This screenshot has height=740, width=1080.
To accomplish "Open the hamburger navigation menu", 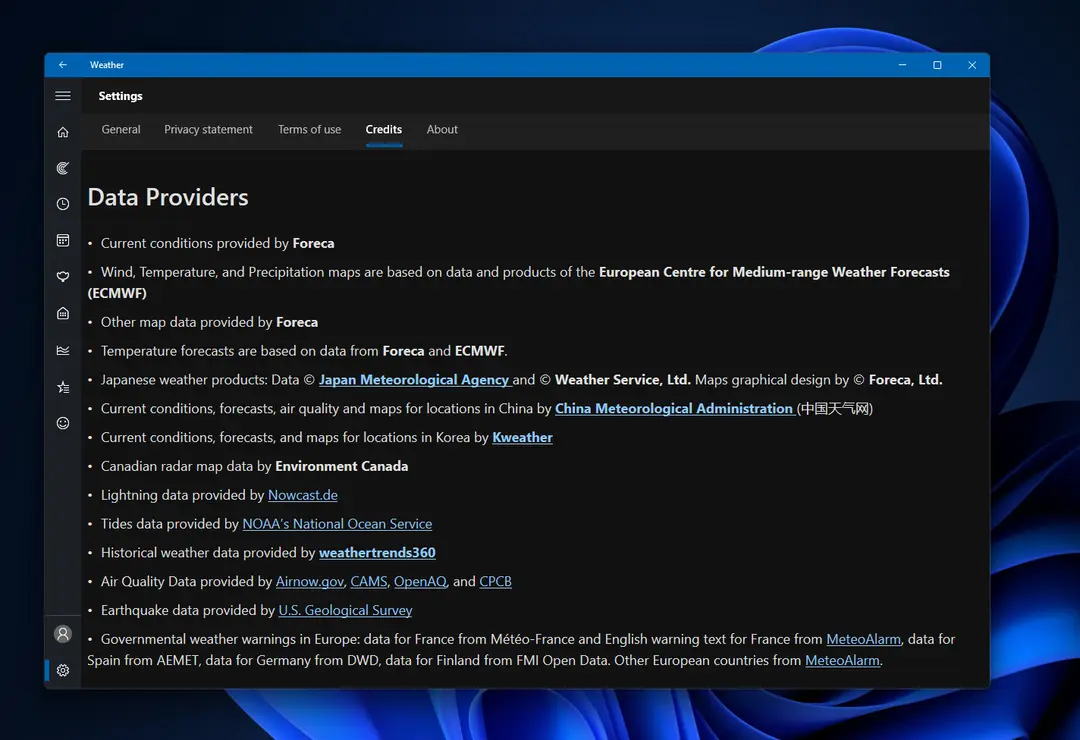I will [x=63, y=96].
